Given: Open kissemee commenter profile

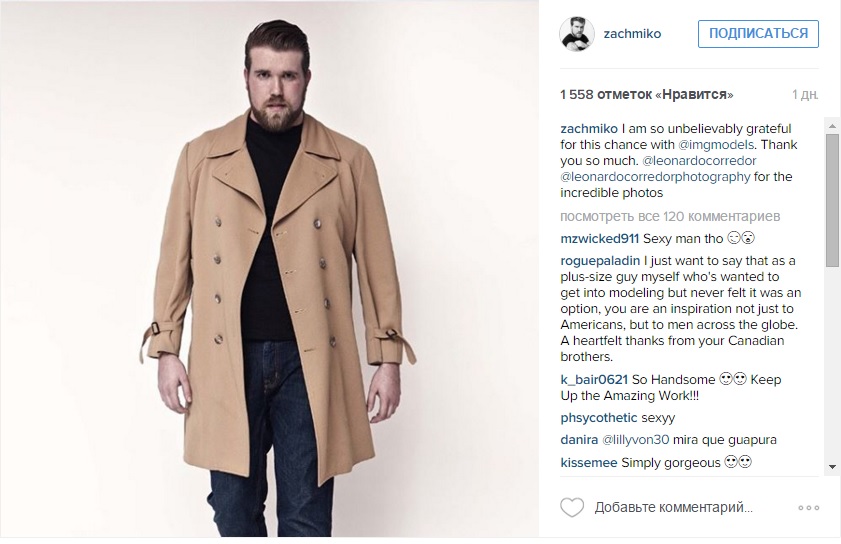Looking at the screenshot, I should pyautogui.click(x=588, y=462).
